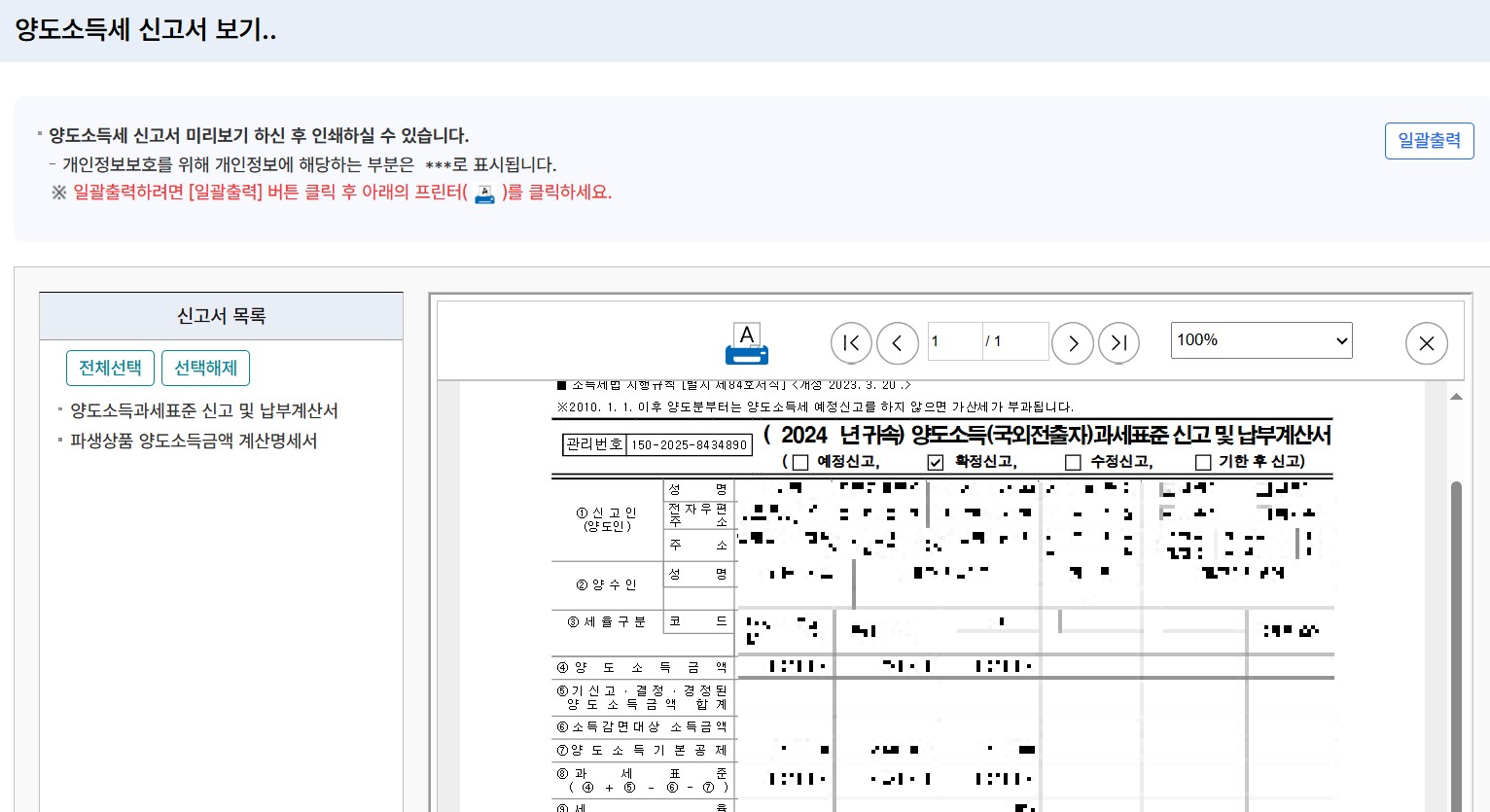Image resolution: width=1490 pixels, height=812 pixels.
Task: Check the 예정신고 checkbox on the form
Action: click(800, 463)
